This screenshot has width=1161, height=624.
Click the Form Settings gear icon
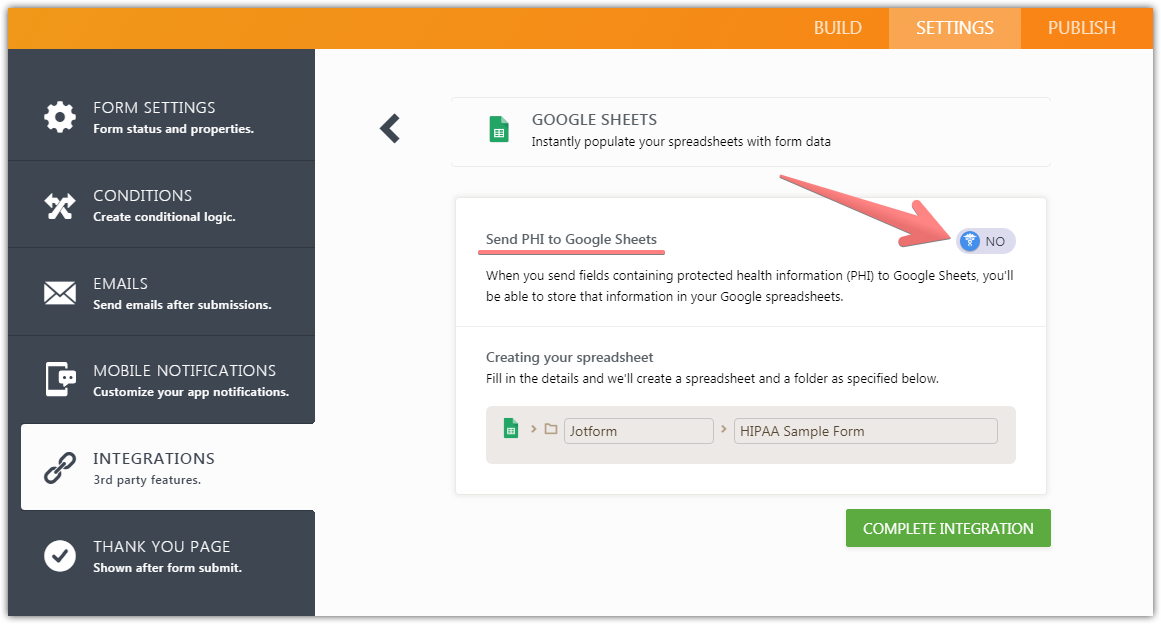[60, 117]
